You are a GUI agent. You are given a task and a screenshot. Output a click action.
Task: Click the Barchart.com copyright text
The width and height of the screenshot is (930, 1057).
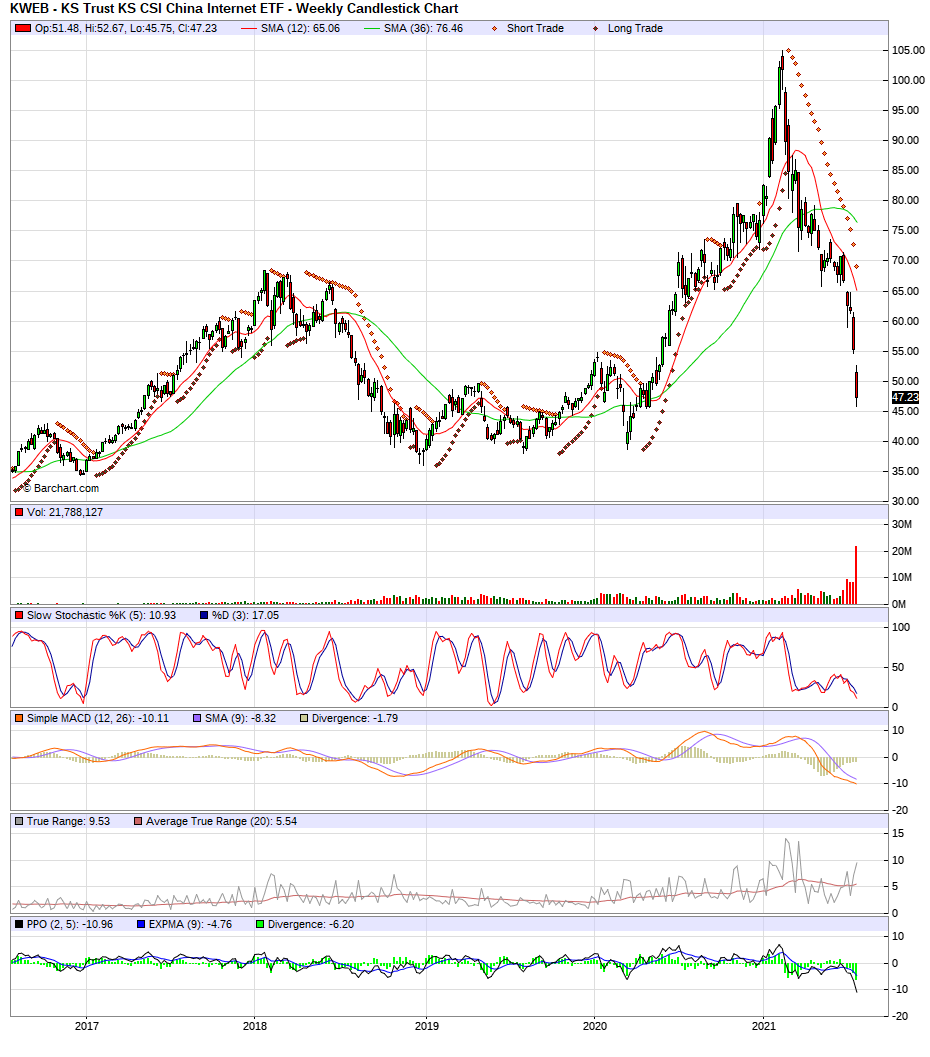point(61,488)
